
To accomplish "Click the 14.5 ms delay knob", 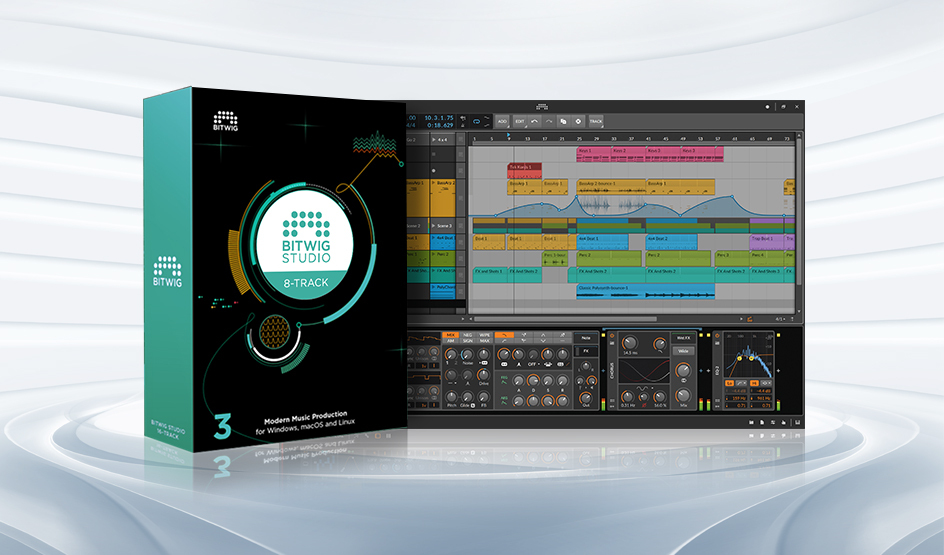I will point(629,343).
